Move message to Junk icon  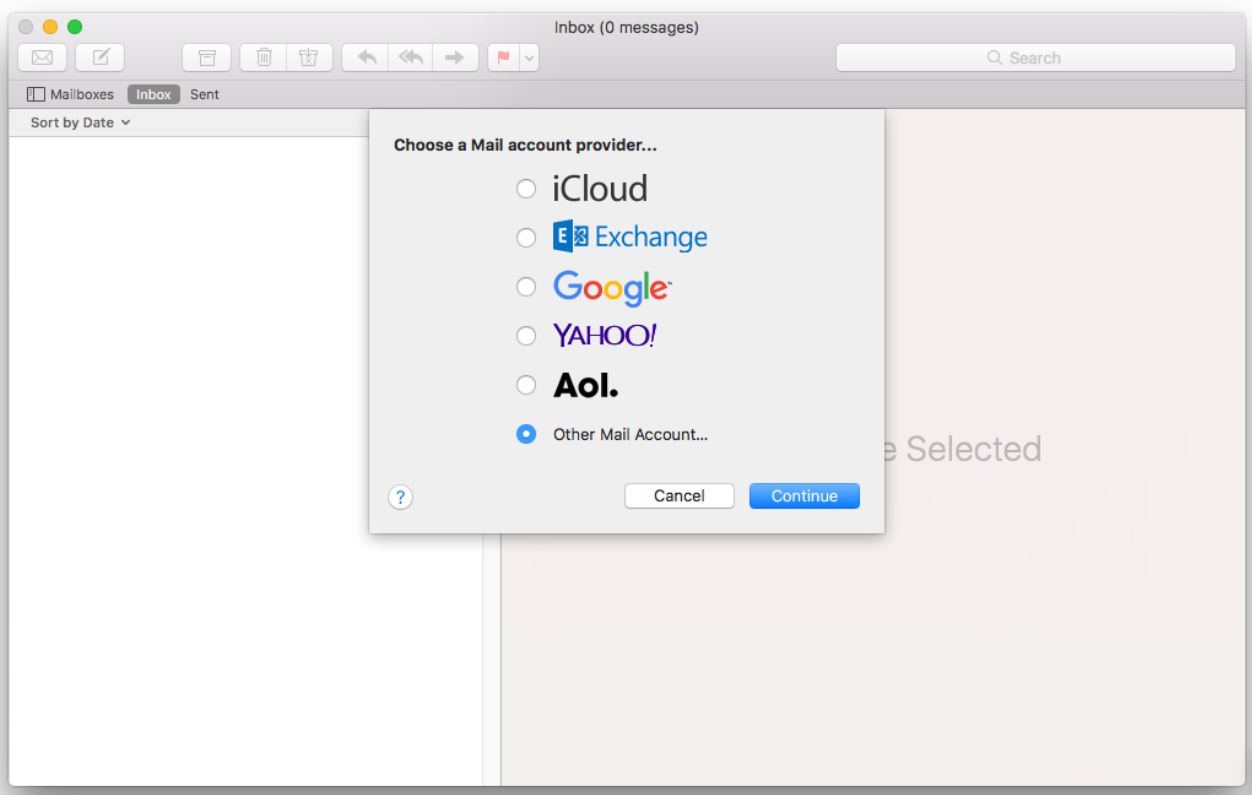[x=310, y=57]
